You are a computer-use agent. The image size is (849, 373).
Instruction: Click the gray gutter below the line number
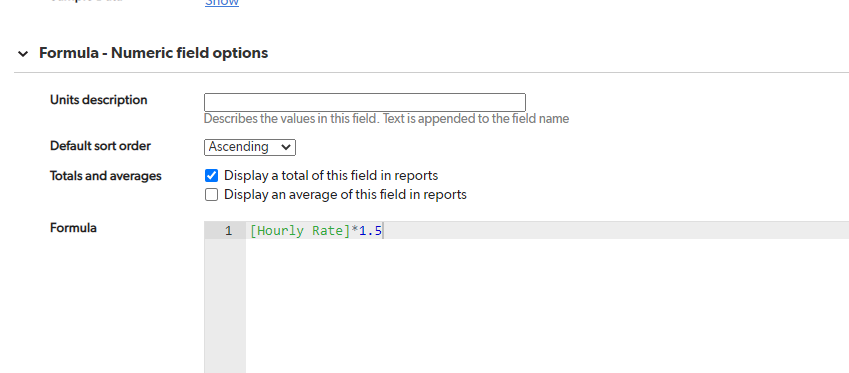(225, 306)
